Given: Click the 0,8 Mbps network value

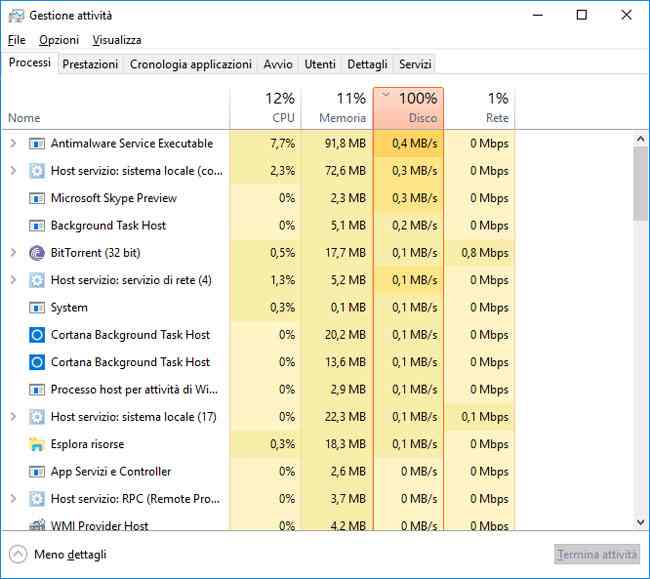Looking at the screenshot, I should coord(485,253).
